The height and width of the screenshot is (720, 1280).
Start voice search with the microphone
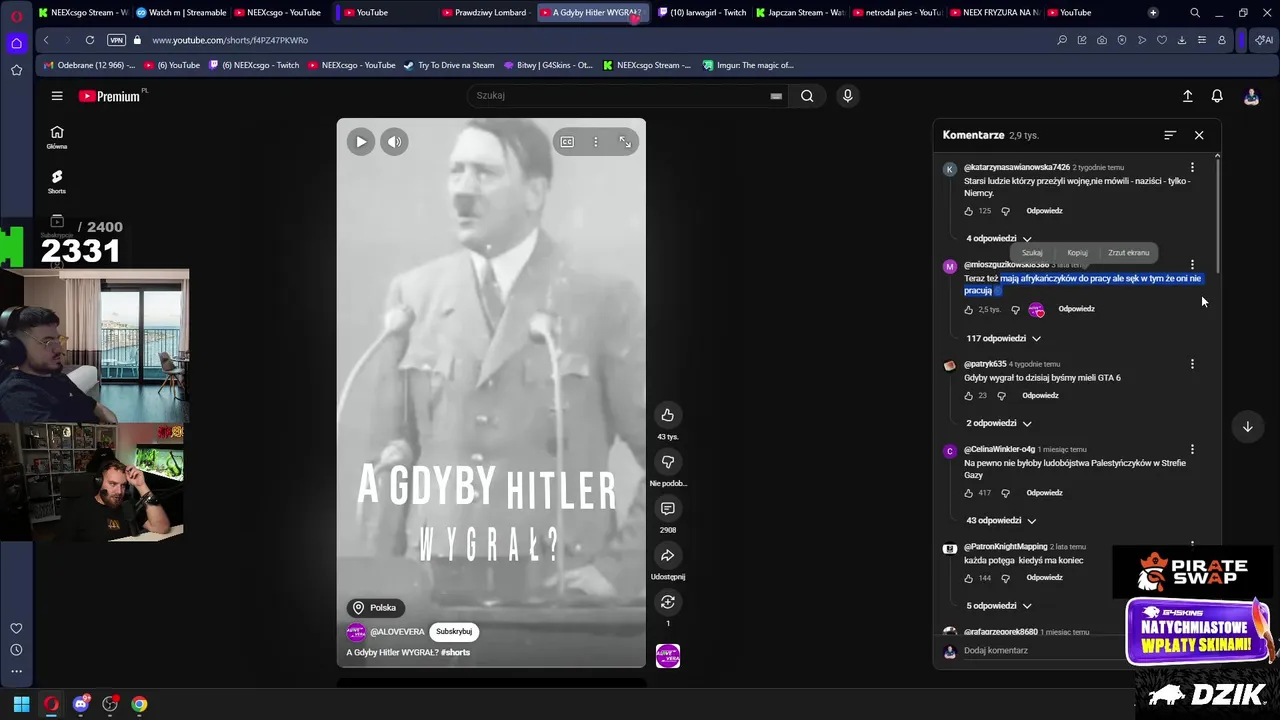(x=847, y=96)
